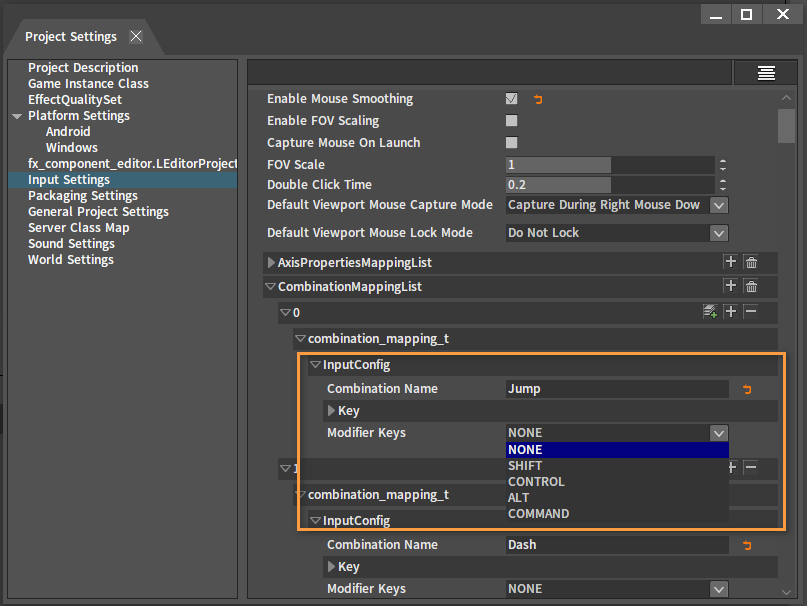
Task: Open Server Class Map
Action: click(x=79, y=228)
